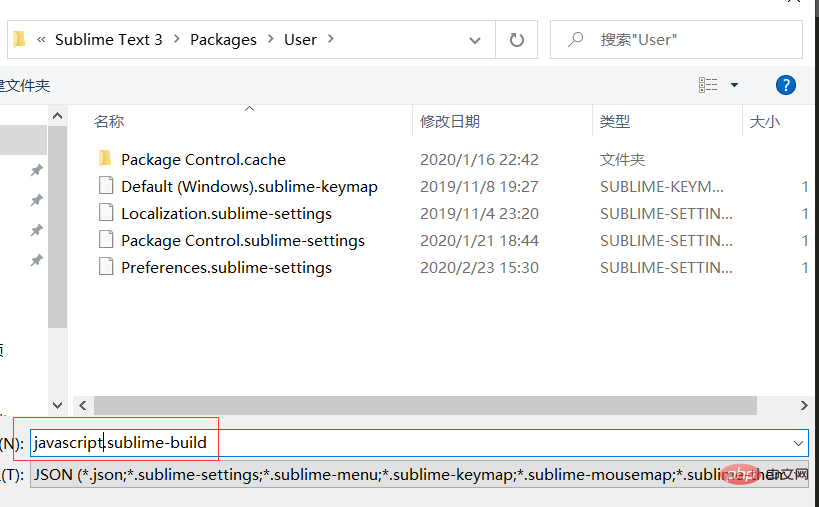Click the search magnifier icon

coord(576,40)
